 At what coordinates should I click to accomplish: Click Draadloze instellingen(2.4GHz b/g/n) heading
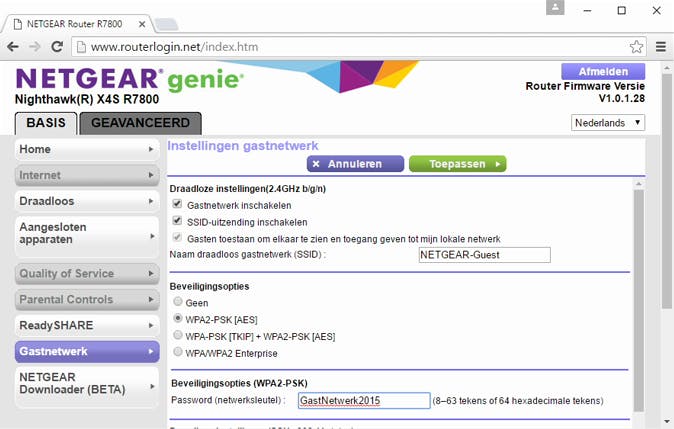[x=248, y=189]
